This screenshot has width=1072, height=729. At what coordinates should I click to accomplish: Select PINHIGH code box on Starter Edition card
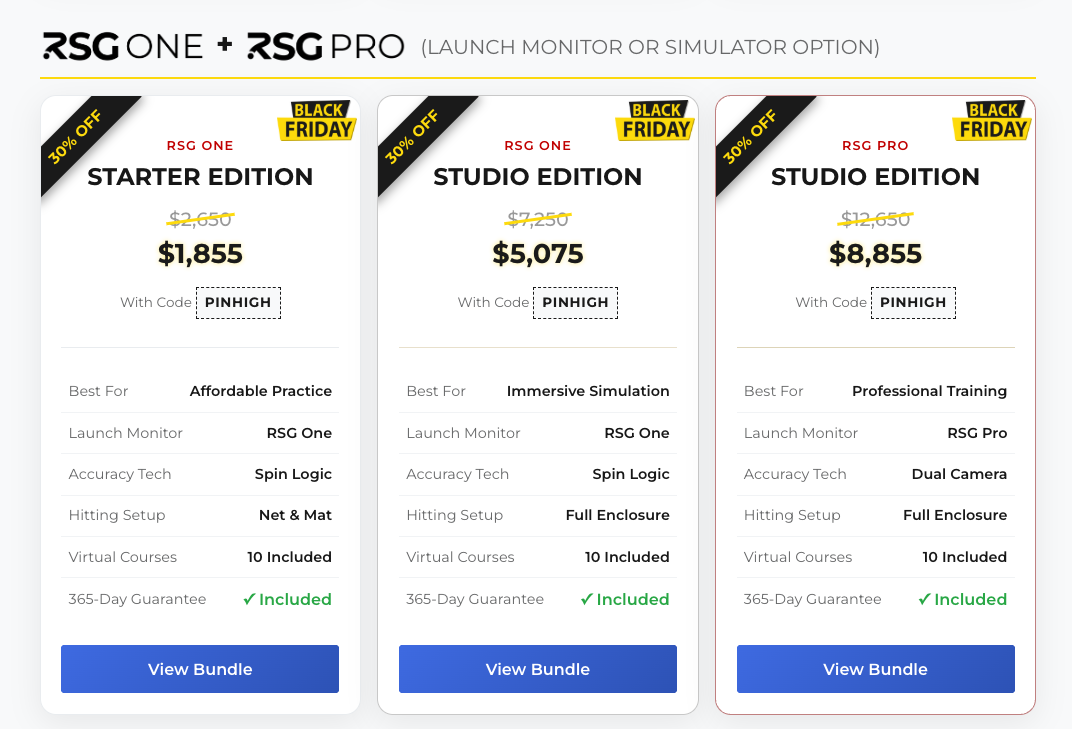point(238,302)
